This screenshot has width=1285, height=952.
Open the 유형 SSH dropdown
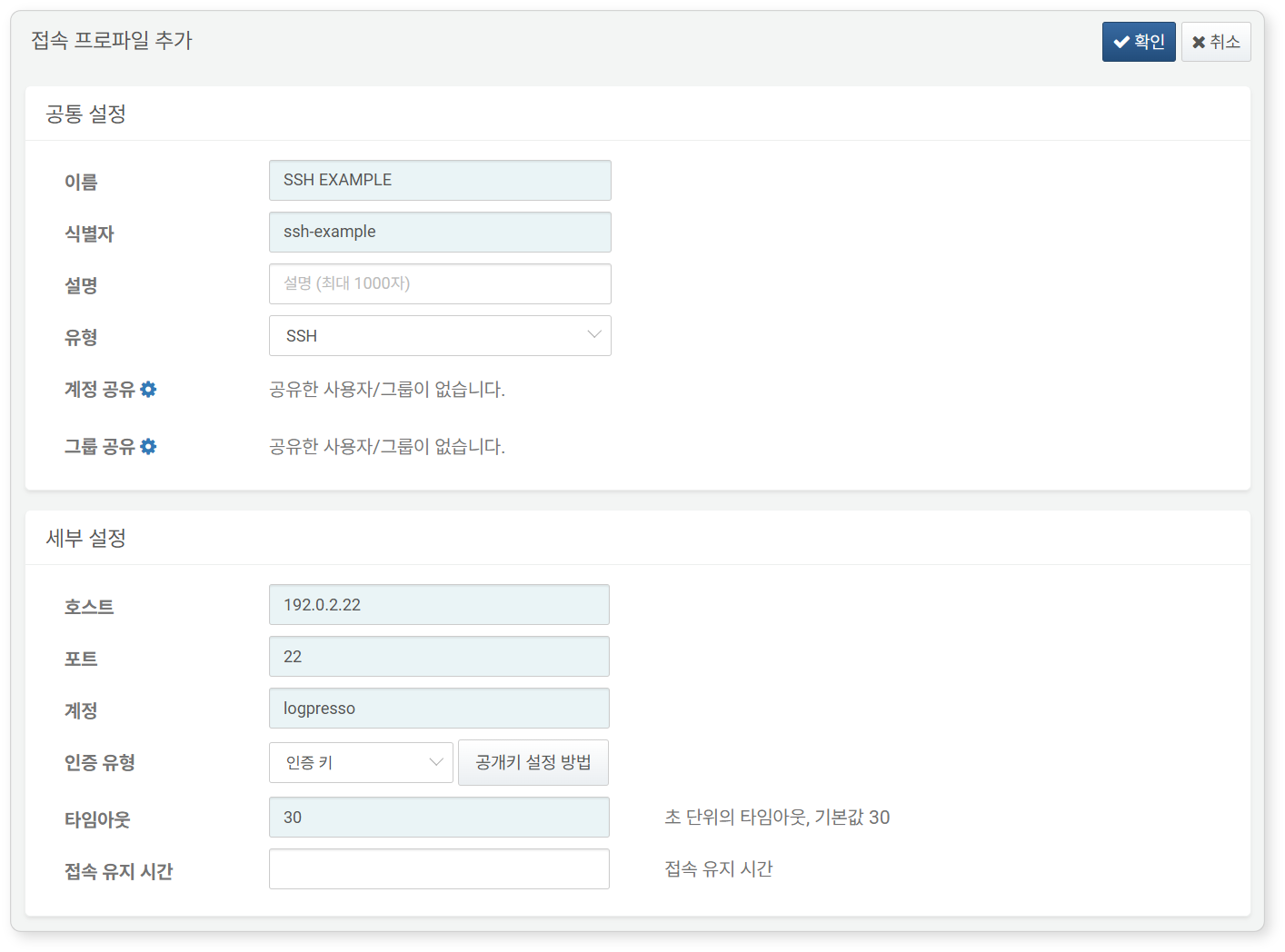coord(440,335)
